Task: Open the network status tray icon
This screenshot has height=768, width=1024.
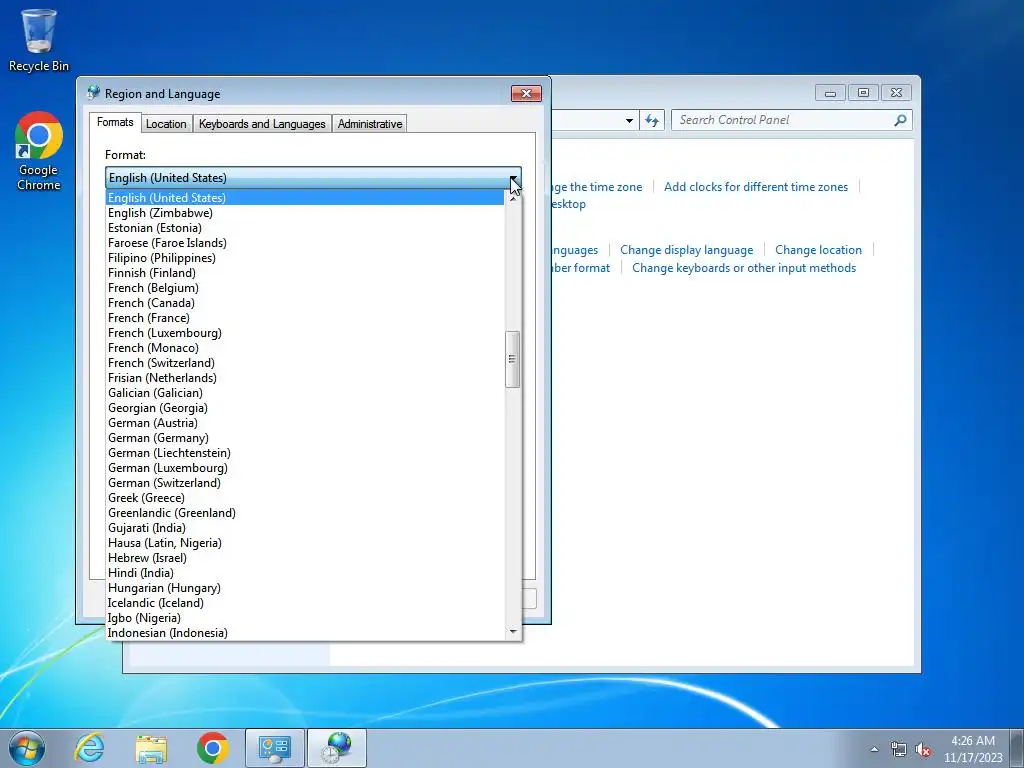Action: coord(899,749)
